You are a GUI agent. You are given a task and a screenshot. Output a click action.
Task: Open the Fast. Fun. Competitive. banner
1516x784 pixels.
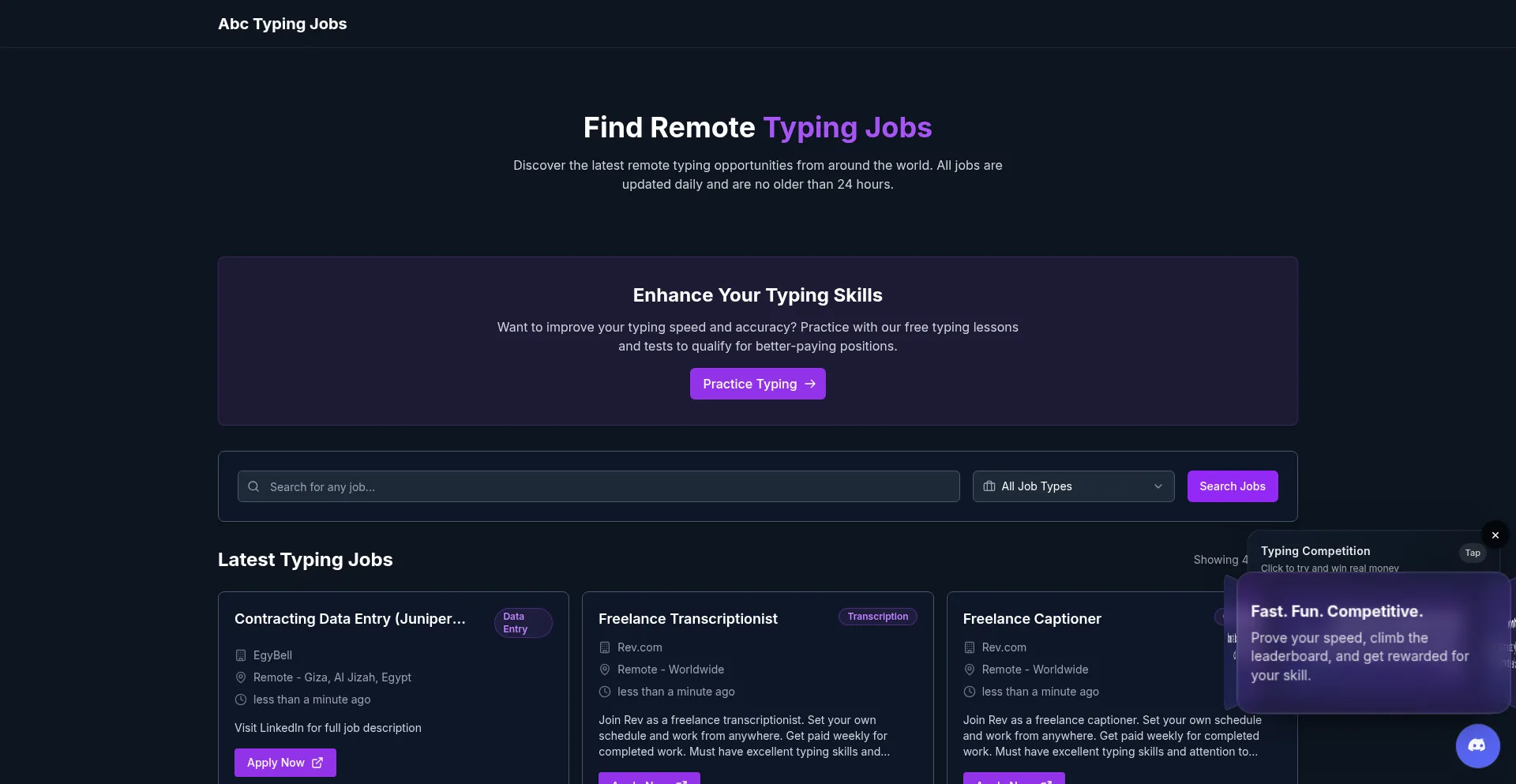point(1373,643)
